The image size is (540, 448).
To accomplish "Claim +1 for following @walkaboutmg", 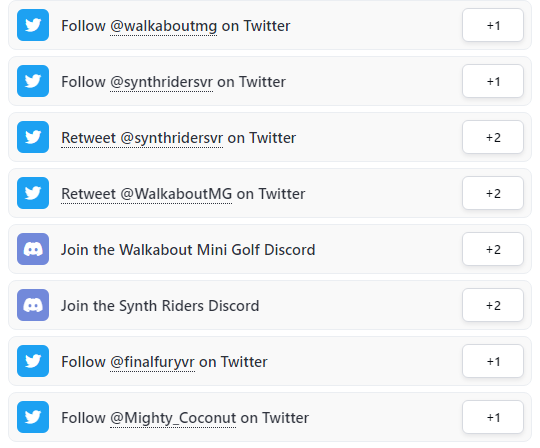I will (493, 25).
